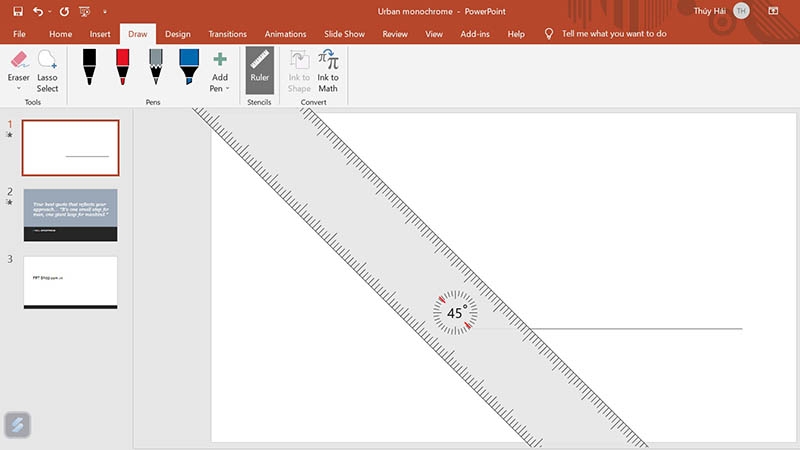Switch to the Slide Show tab
This screenshot has width=800, height=450.
pyautogui.click(x=344, y=34)
